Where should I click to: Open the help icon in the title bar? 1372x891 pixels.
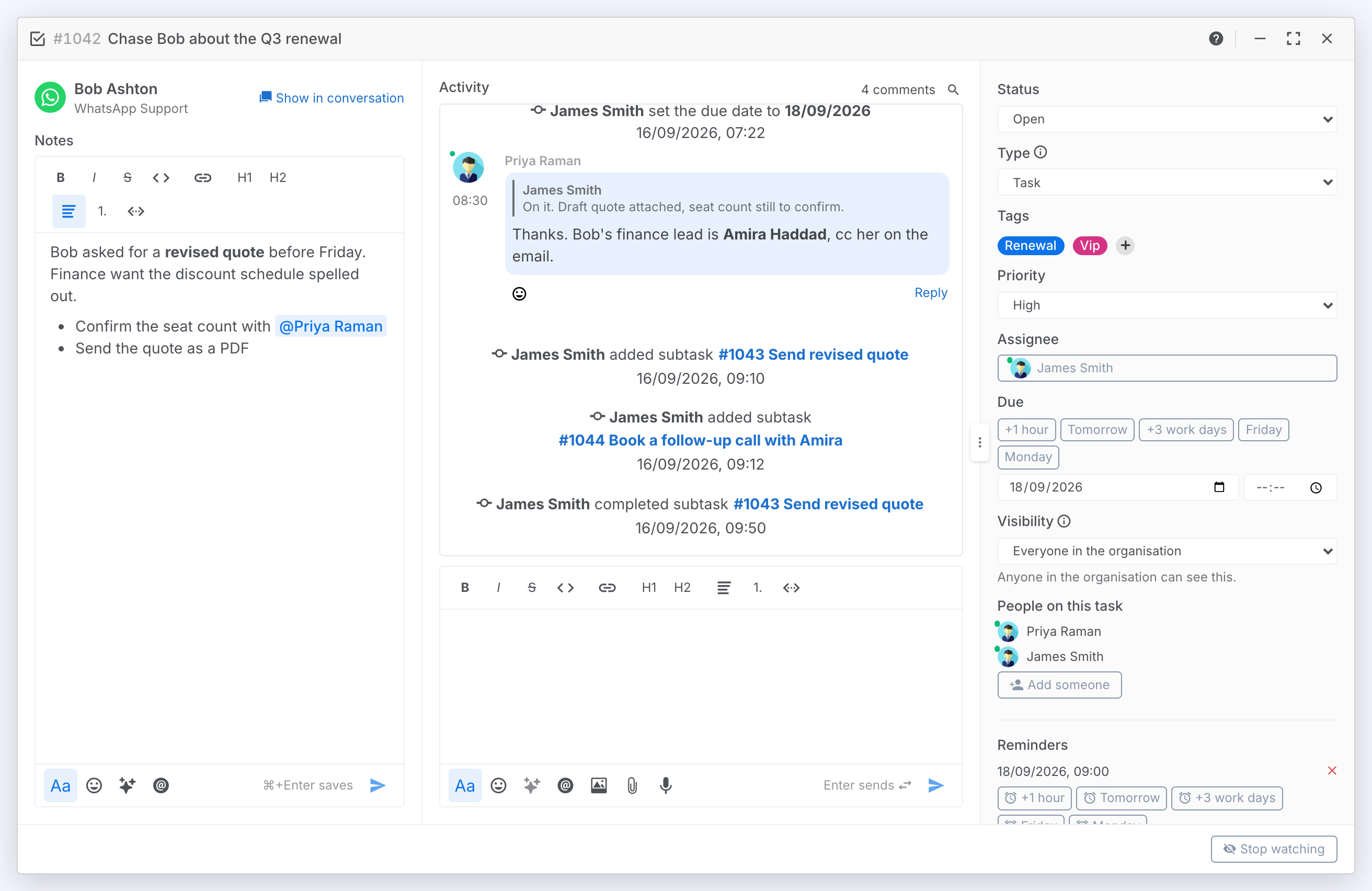pyautogui.click(x=1216, y=39)
